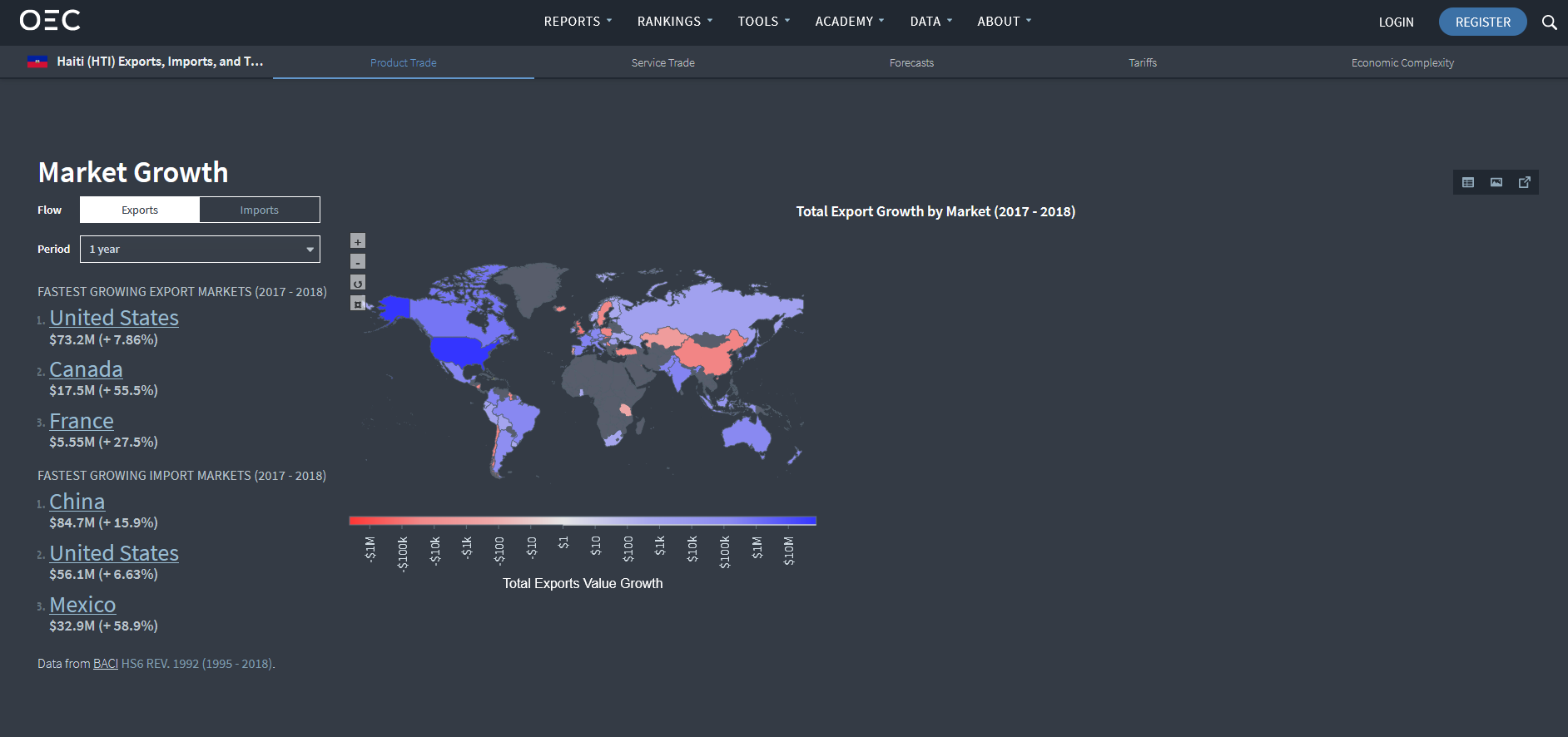Go to the Economic Complexity tab
Image resolution: width=1568 pixels, height=737 pixels.
pyautogui.click(x=1402, y=63)
